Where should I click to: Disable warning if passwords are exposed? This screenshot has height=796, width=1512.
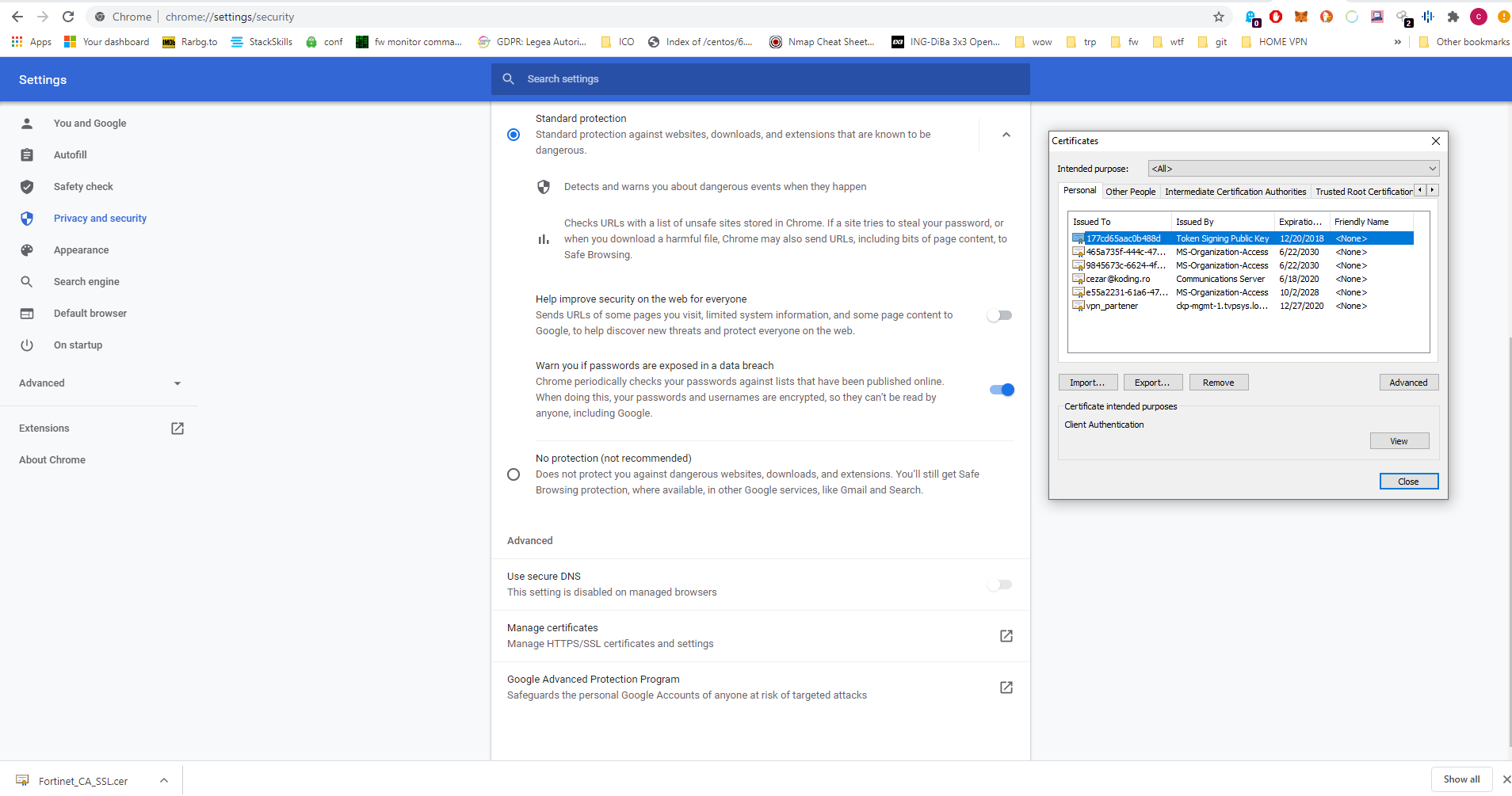pos(1001,390)
